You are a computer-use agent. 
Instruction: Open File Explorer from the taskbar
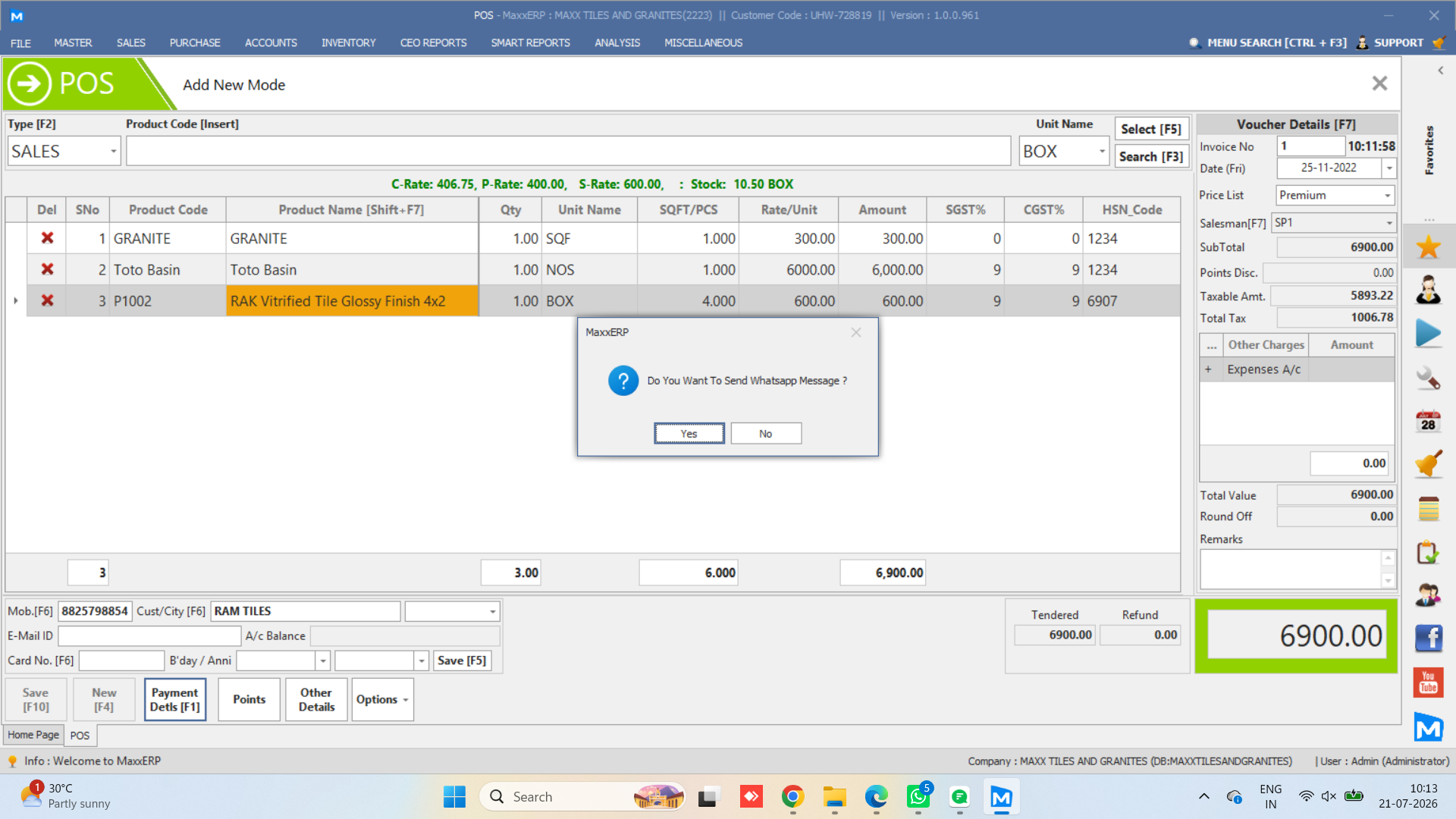click(834, 796)
